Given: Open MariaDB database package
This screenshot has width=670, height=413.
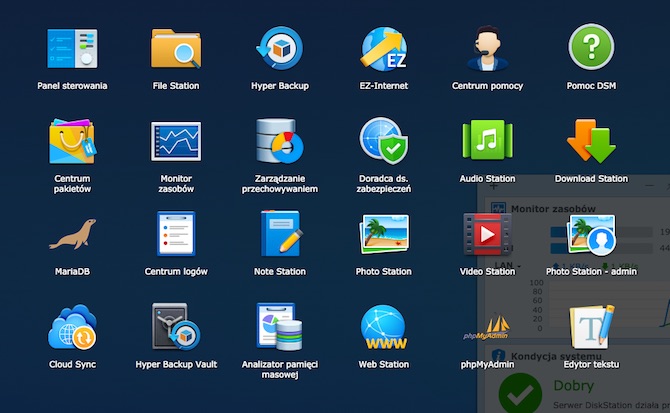Looking at the screenshot, I should [72, 234].
